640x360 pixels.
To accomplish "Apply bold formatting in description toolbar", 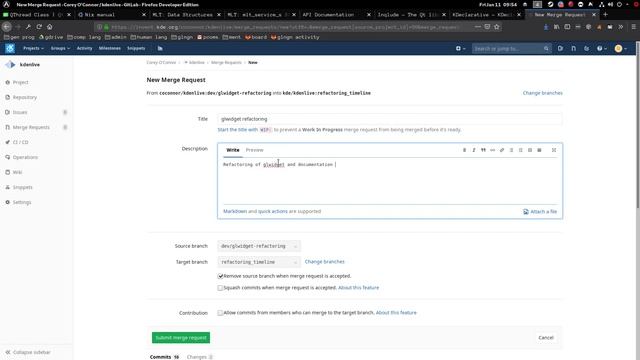I will click(464, 150).
